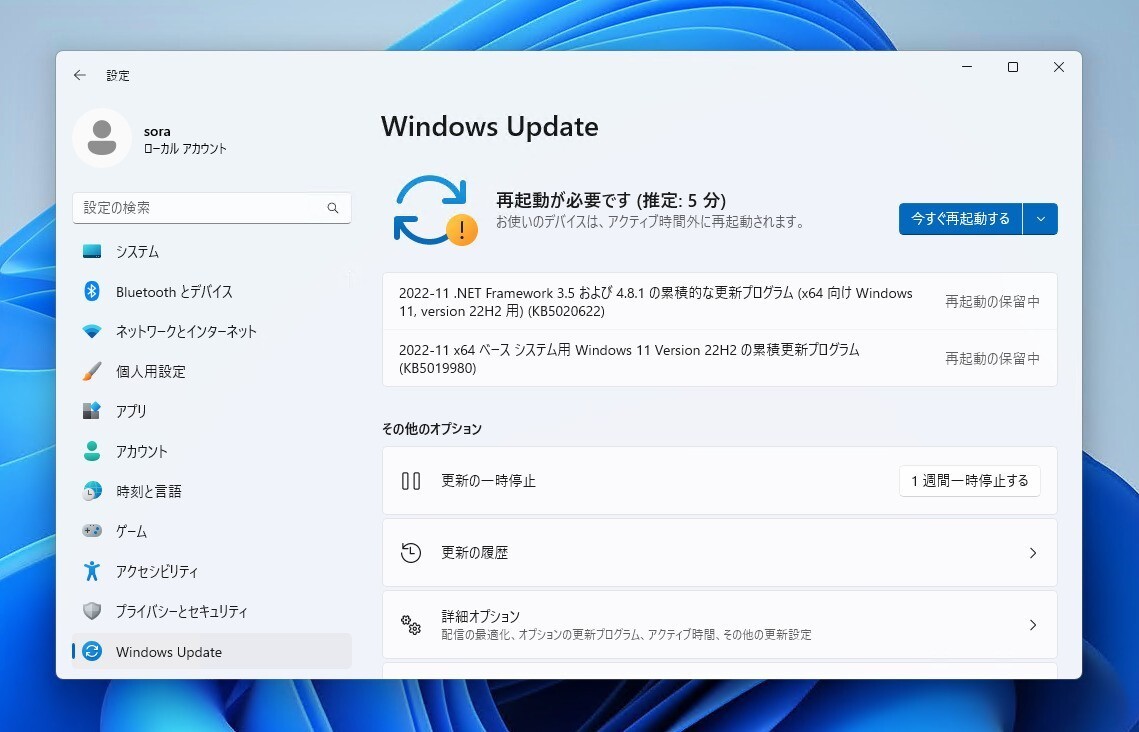Expand the 更新の履歴 row chevron
This screenshot has height=732, width=1139.
pos(1032,552)
